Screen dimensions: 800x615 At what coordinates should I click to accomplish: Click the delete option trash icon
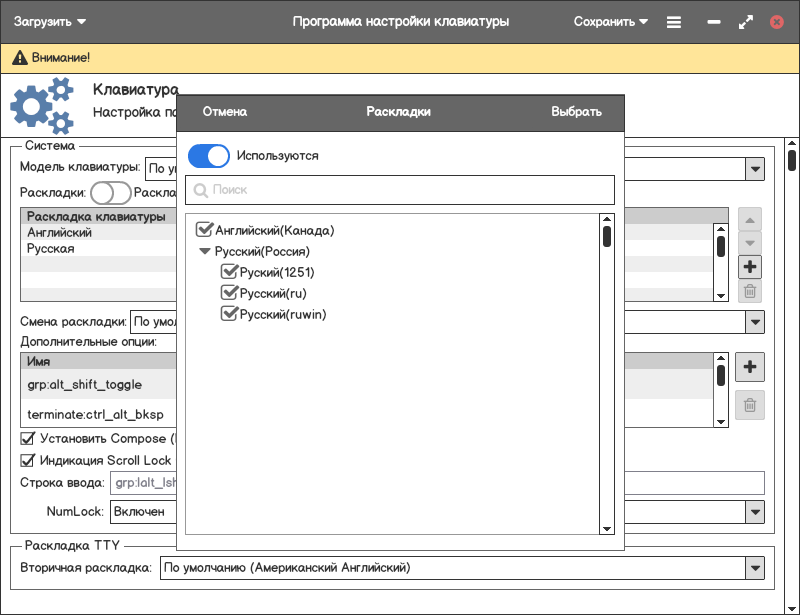[750, 404]
